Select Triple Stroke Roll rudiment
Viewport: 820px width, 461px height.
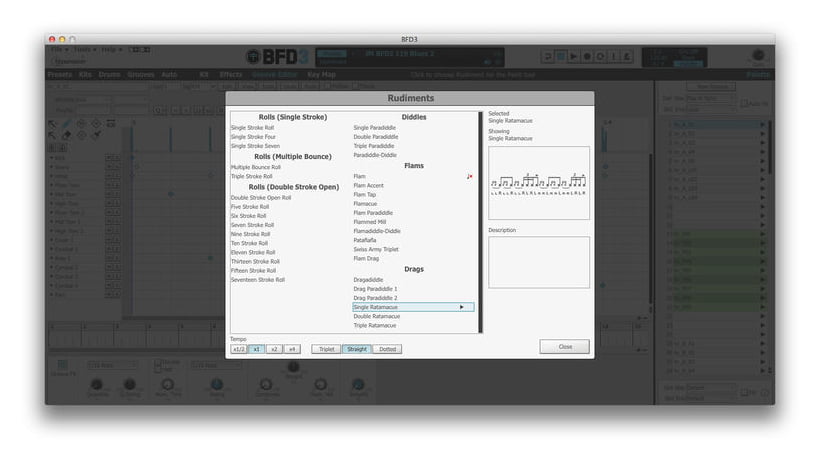(x=252, y=177)
